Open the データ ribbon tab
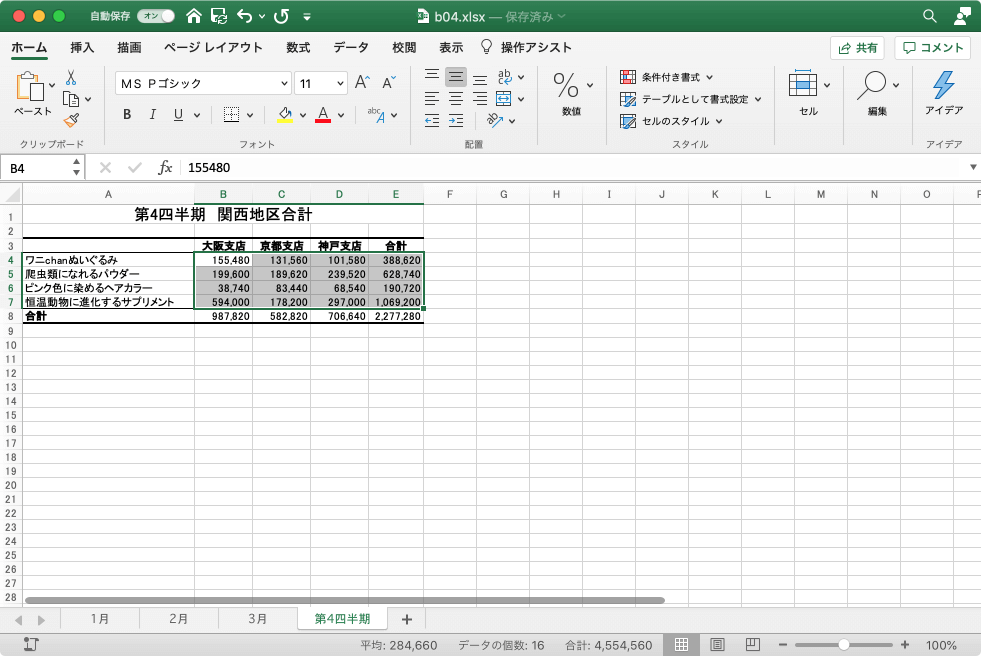The height and width of the screenshot is (656, 981). [x=350, y=48]
